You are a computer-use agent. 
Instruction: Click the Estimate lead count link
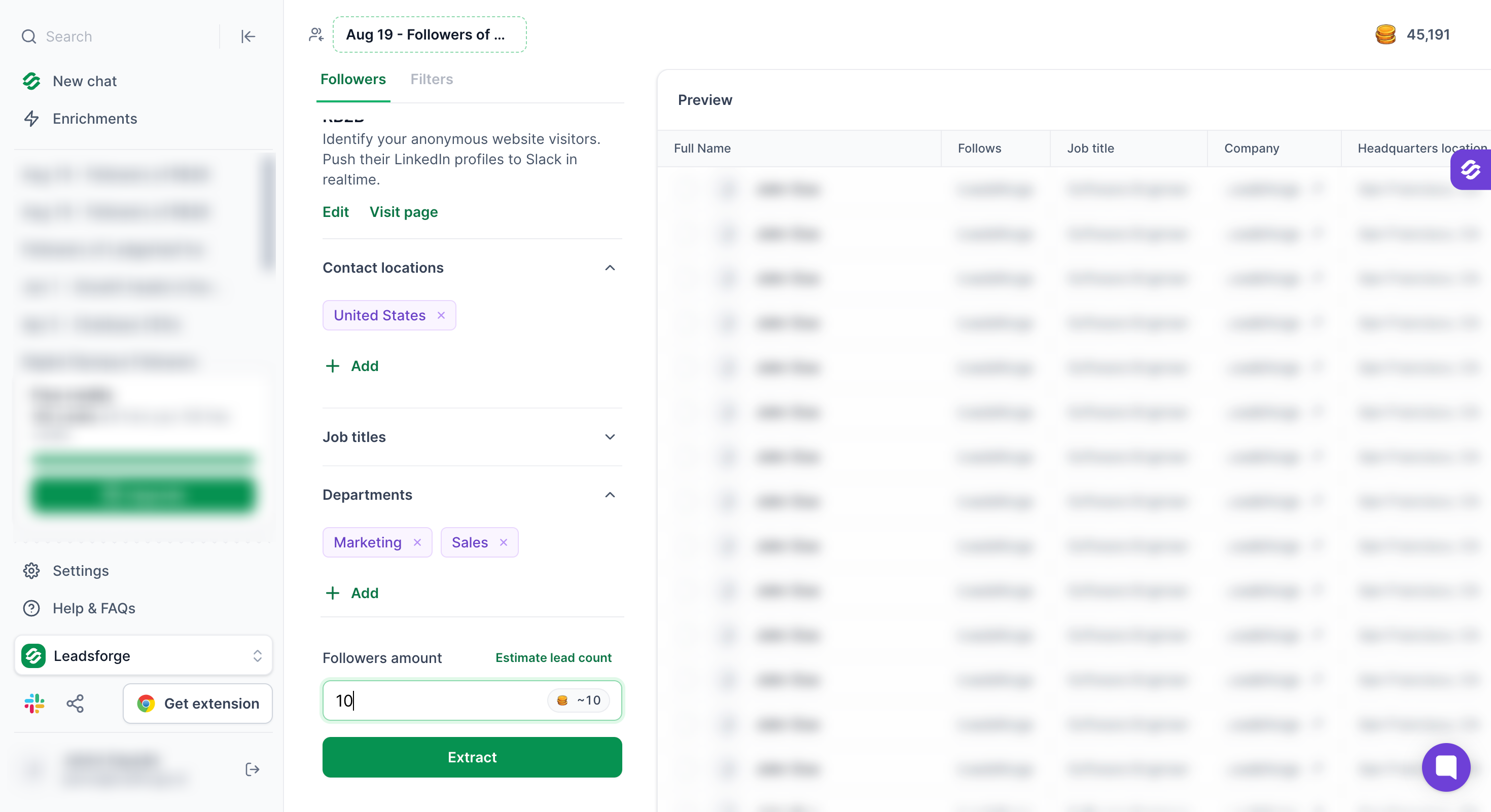(x=553, y=657)
